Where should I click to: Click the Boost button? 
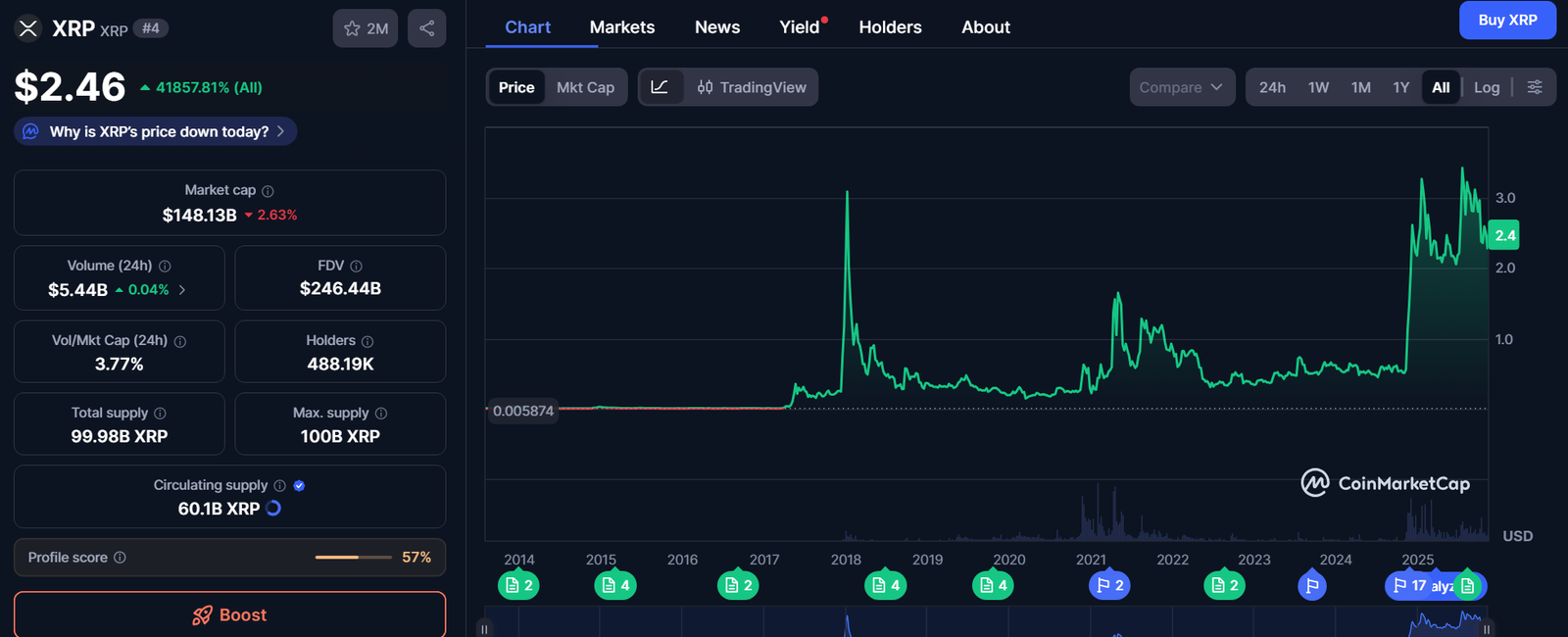click(x=229, y=614)
